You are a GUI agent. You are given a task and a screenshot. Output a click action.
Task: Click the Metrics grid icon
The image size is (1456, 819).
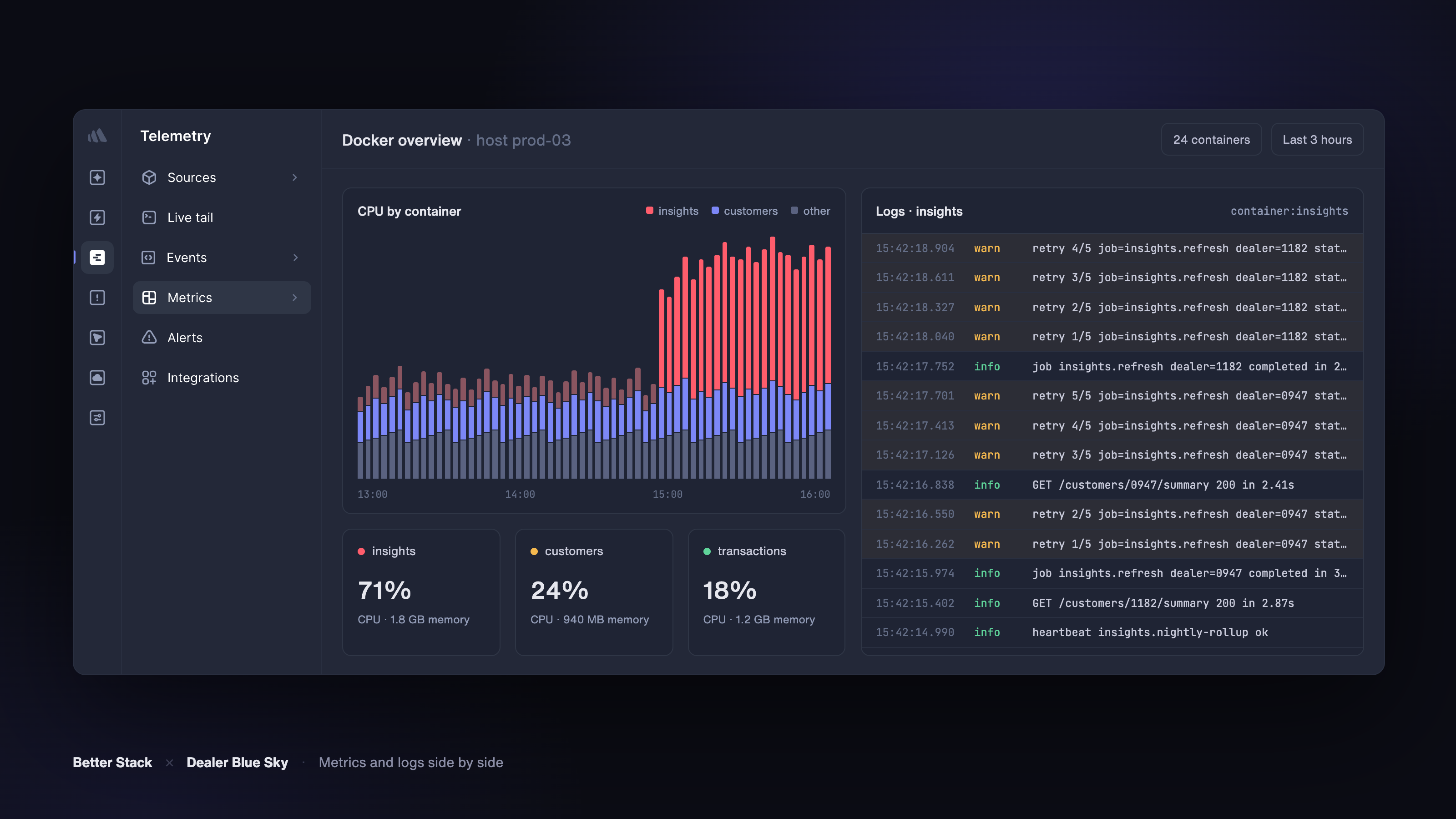pos(149,298)
